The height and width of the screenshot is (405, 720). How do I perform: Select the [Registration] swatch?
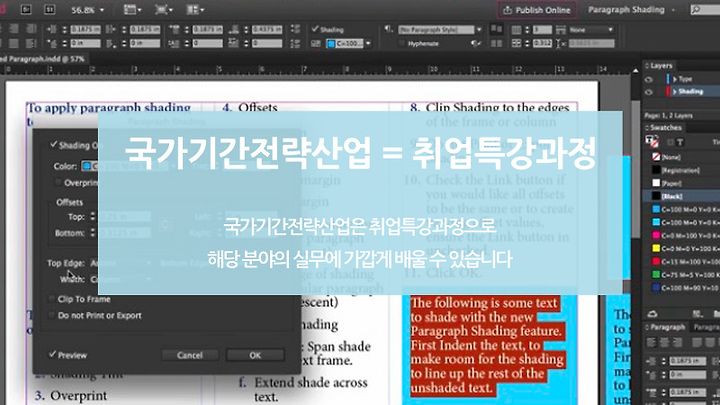pyautogui.click(x=681, y=170)
